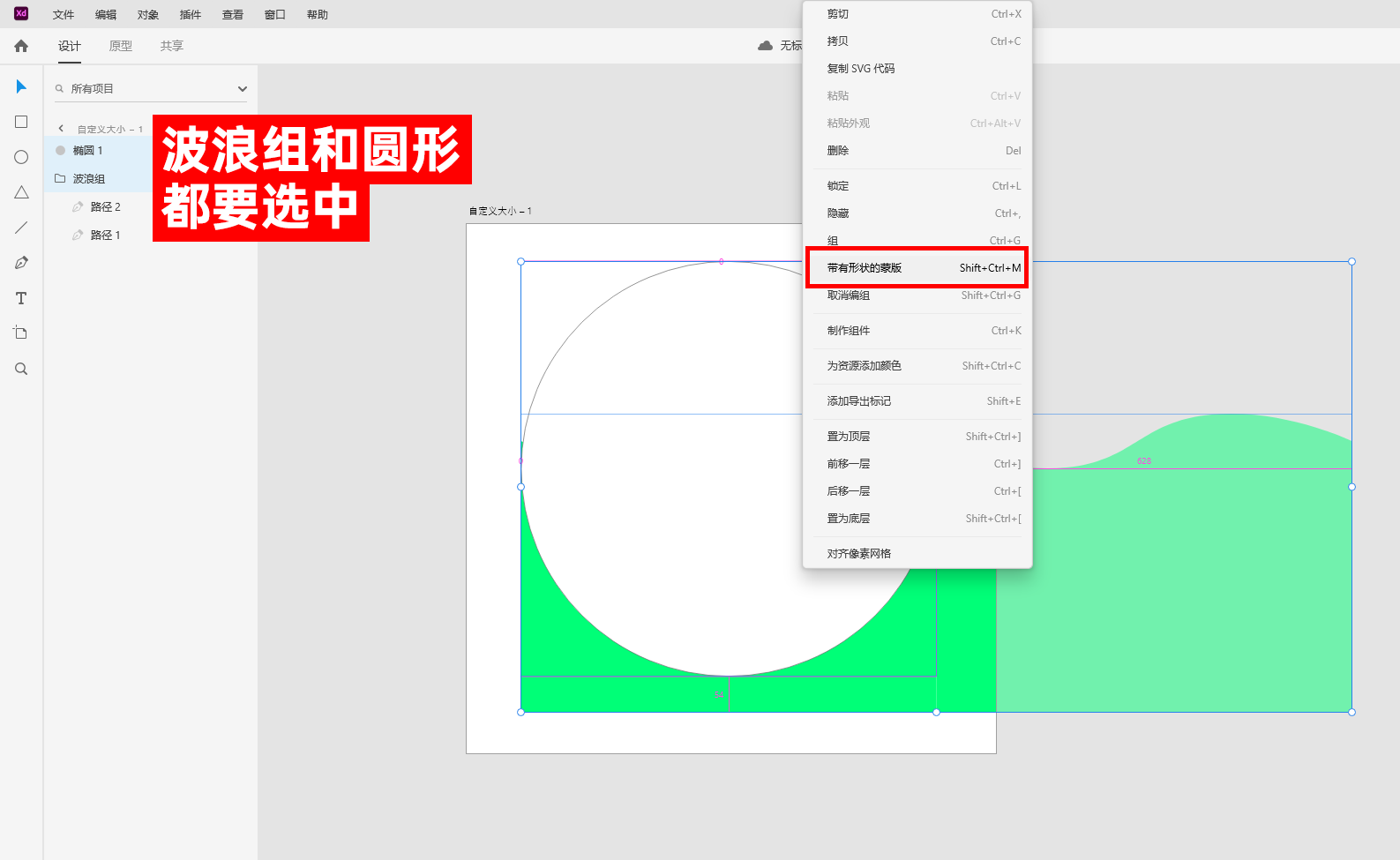Choose 删除 from context menu
This screenshot has width=1400, height=860.
coord(917,151)
